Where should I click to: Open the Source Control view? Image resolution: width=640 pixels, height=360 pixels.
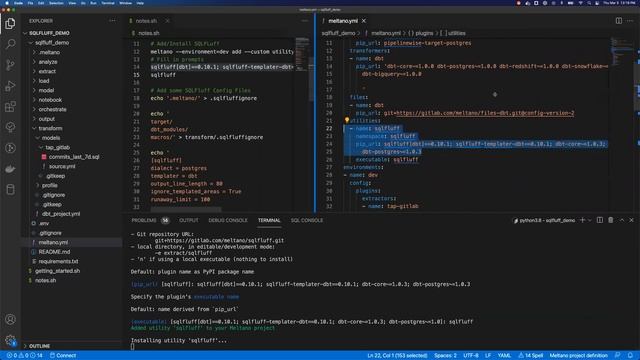pyautogui.click(x=10, y=65)
